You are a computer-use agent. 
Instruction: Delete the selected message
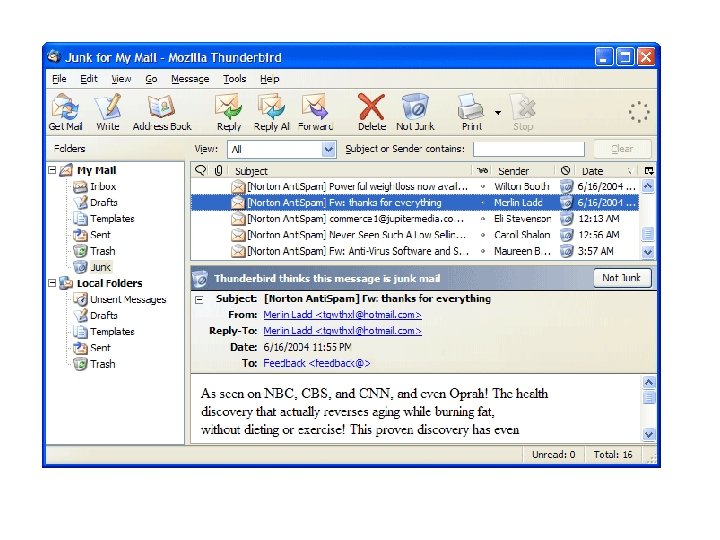pos(371,112)
